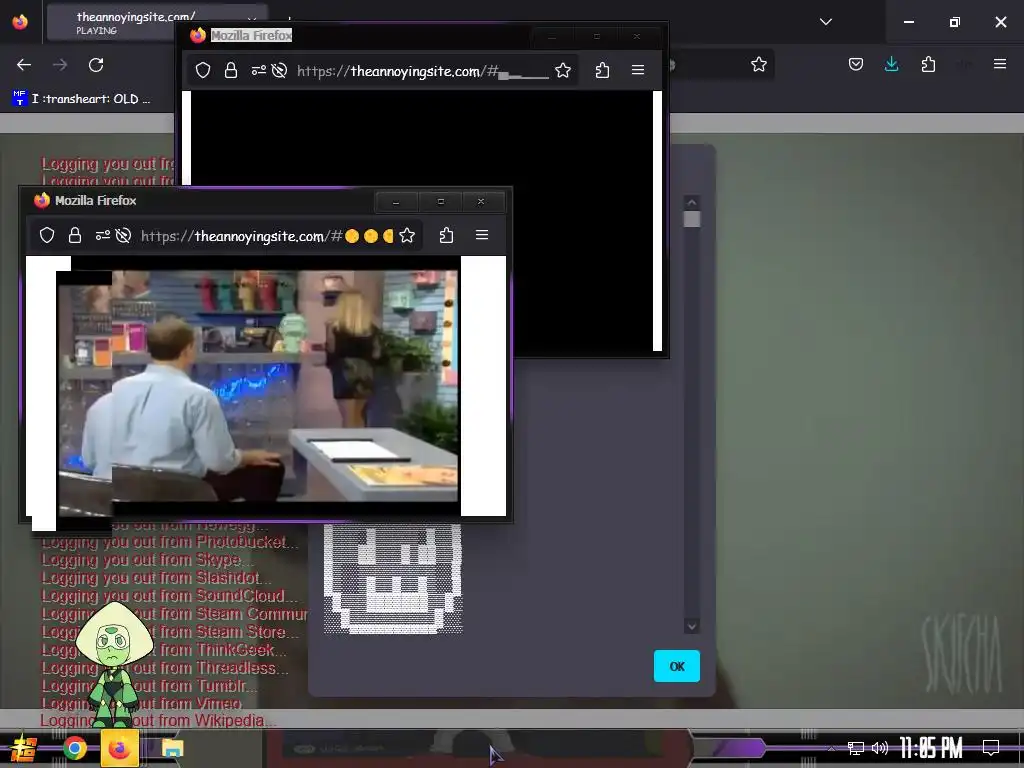Open the ':transheart: OLD' bookmark
Image resolution: width=1024 pixels, height=768 pixels.
tap(82, 99)
